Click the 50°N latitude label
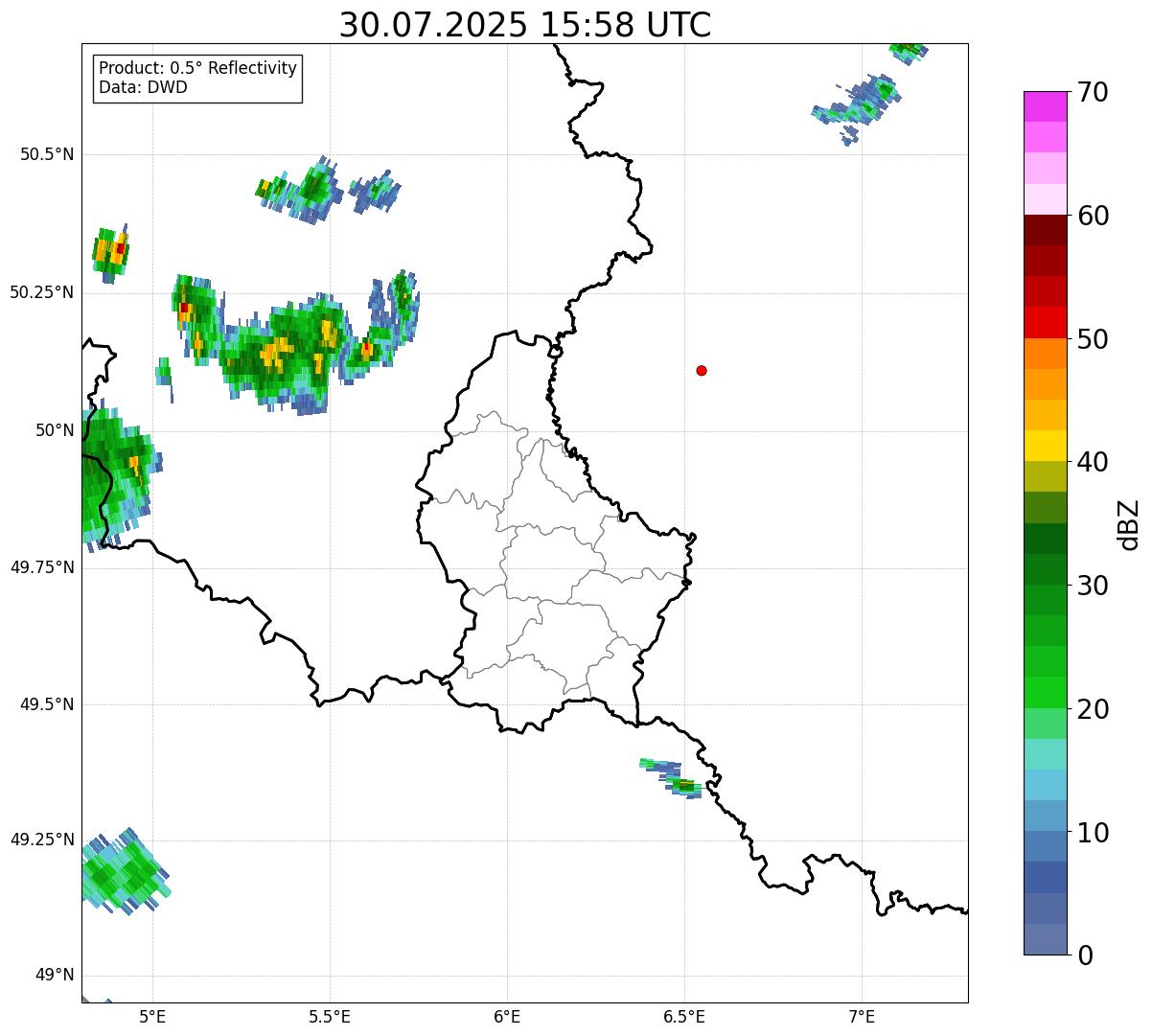1152x1036 pixels. coord(55,430)
